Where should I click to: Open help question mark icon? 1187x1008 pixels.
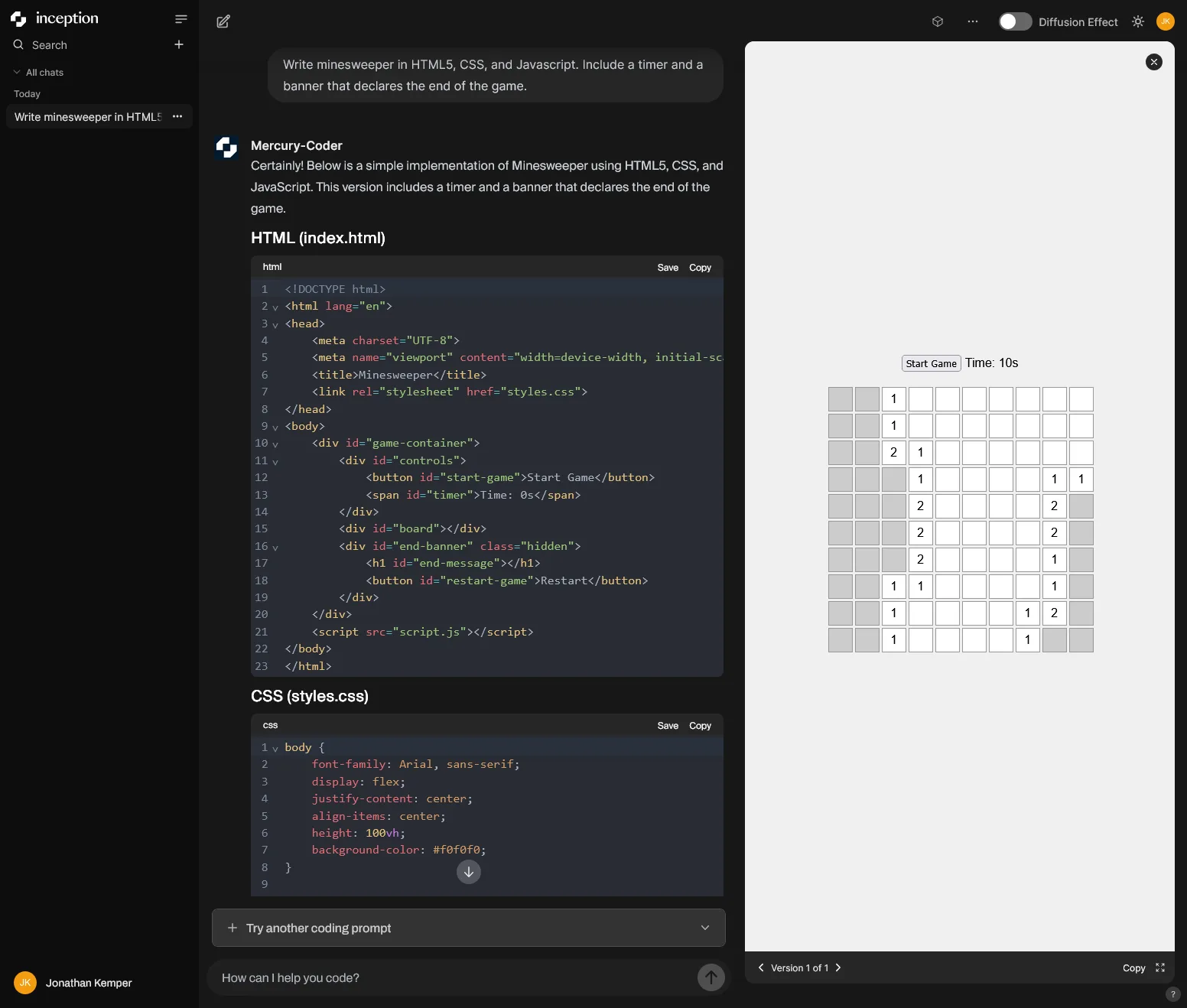pyautogui.click(x=1173, y=994)
